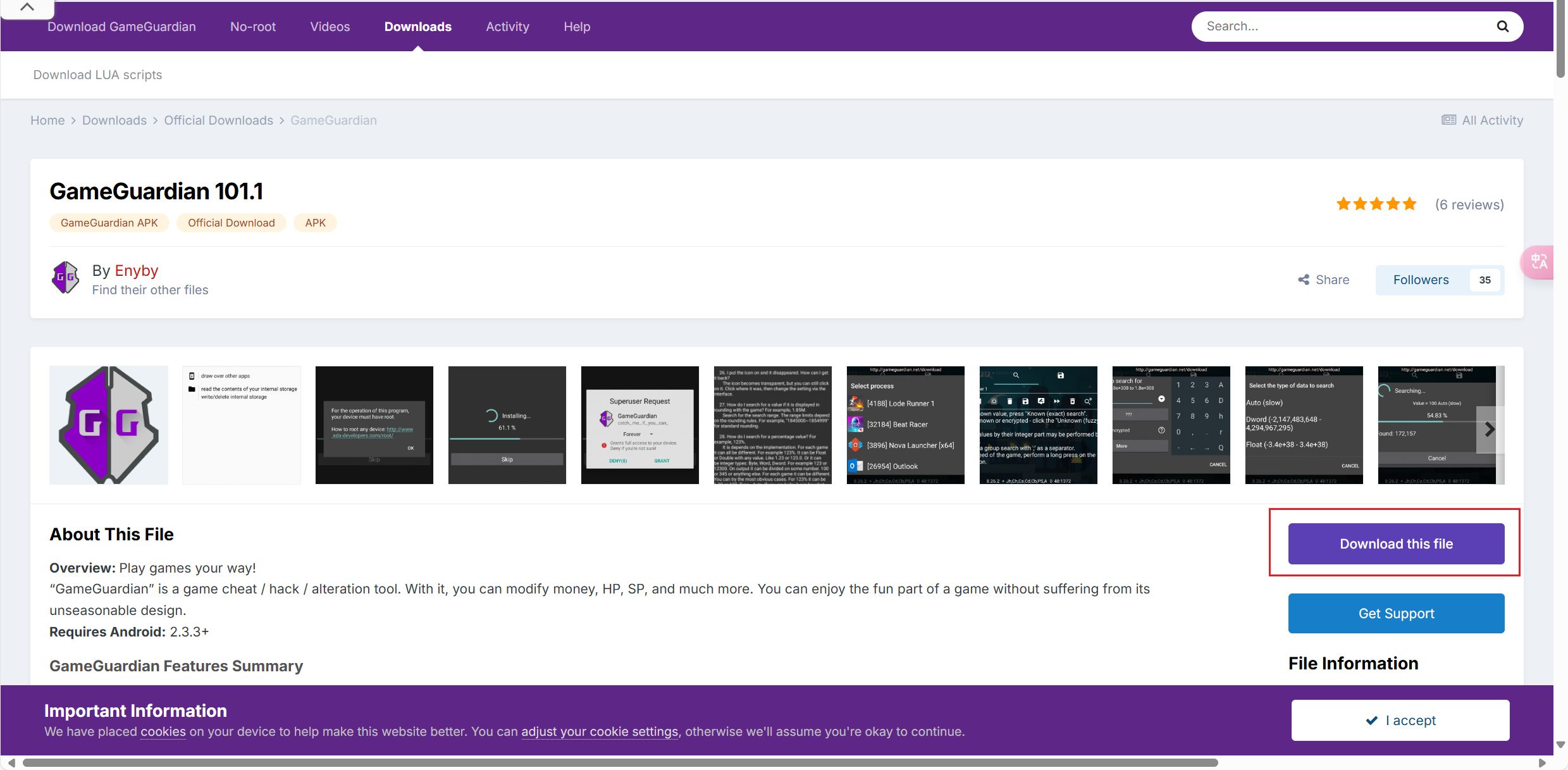Click Download this file button

pos(1397,544)
